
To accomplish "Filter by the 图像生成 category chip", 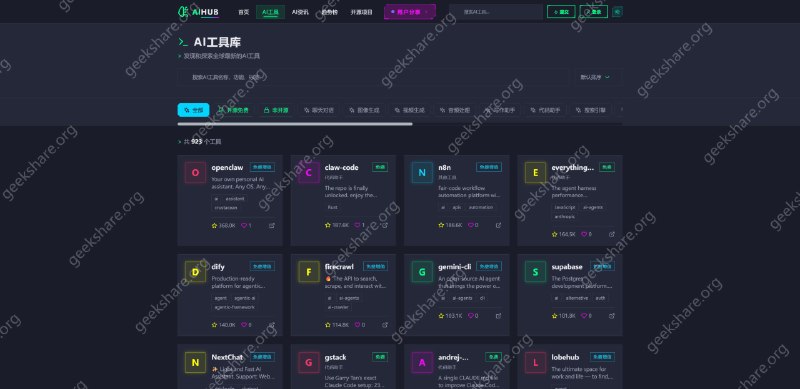I will [x=364, y=110].
